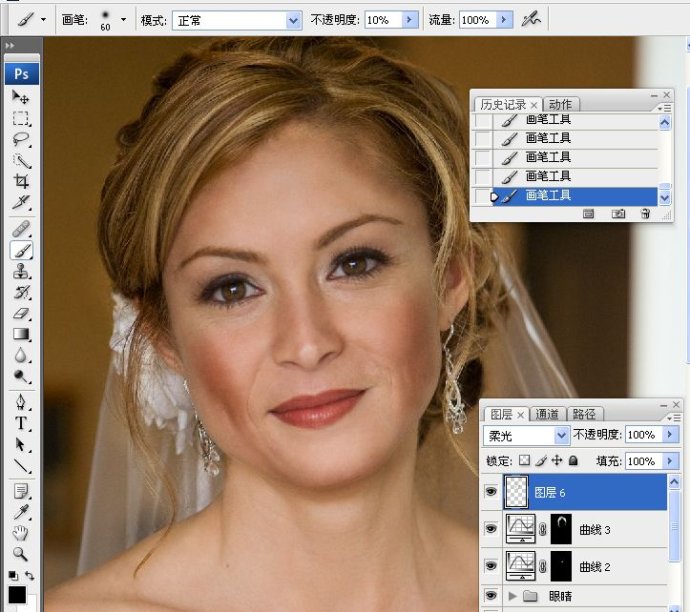Select the Lasso tool
The width and height of the screenshot is (690, 612).
tap(20, 139)
